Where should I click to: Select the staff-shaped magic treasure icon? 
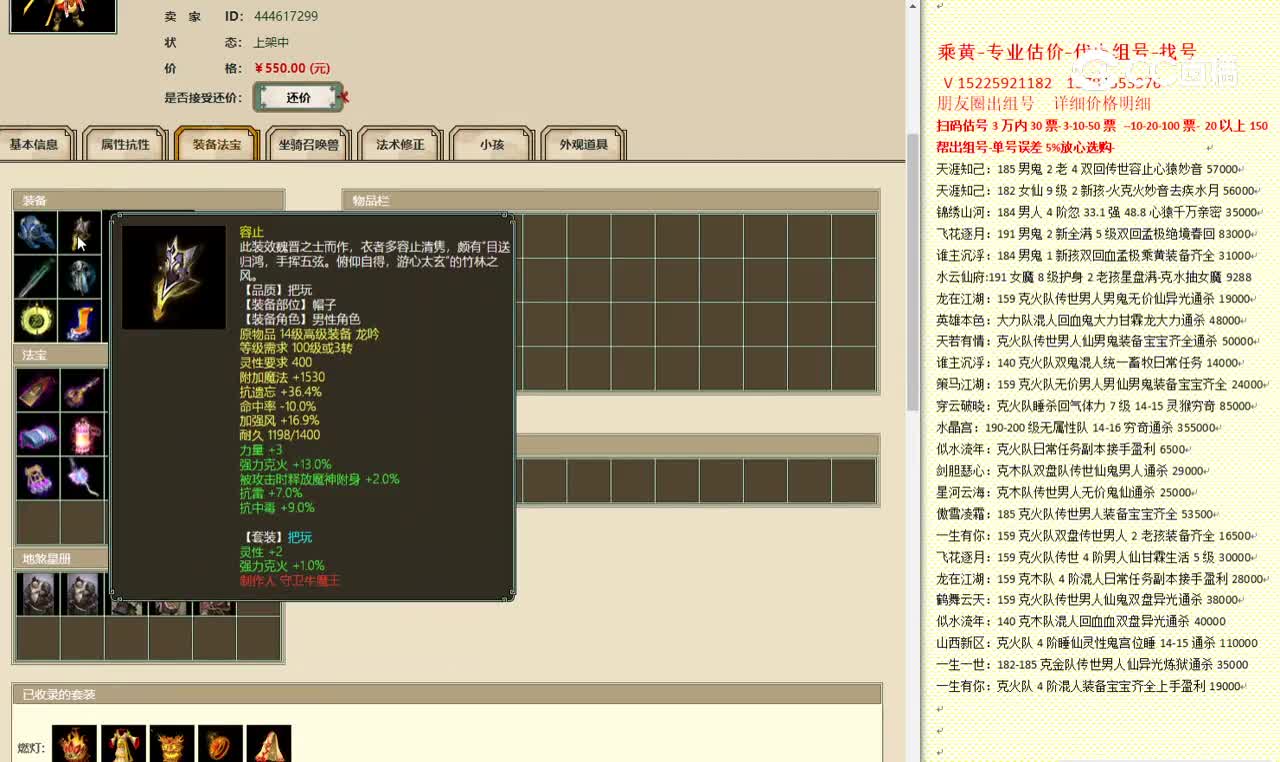(x=81, y=390)
